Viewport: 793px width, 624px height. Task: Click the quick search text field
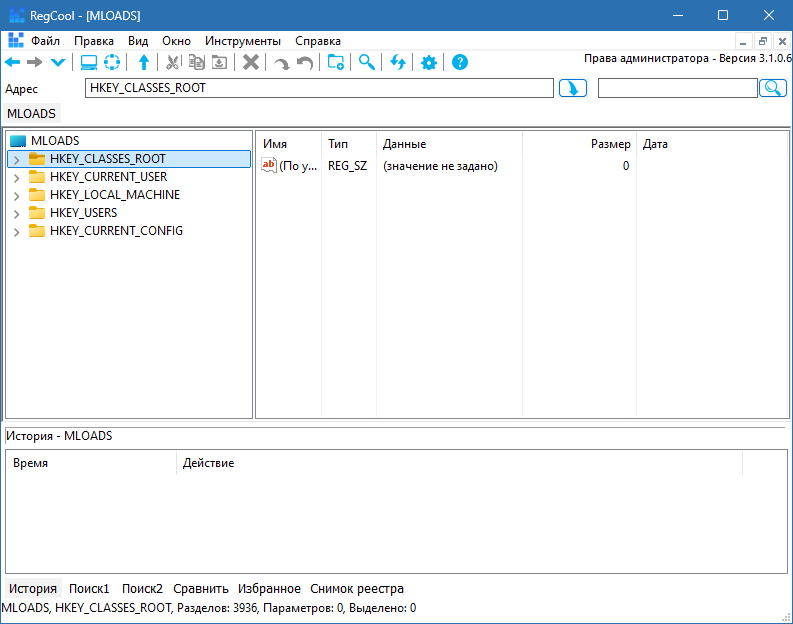678,88
